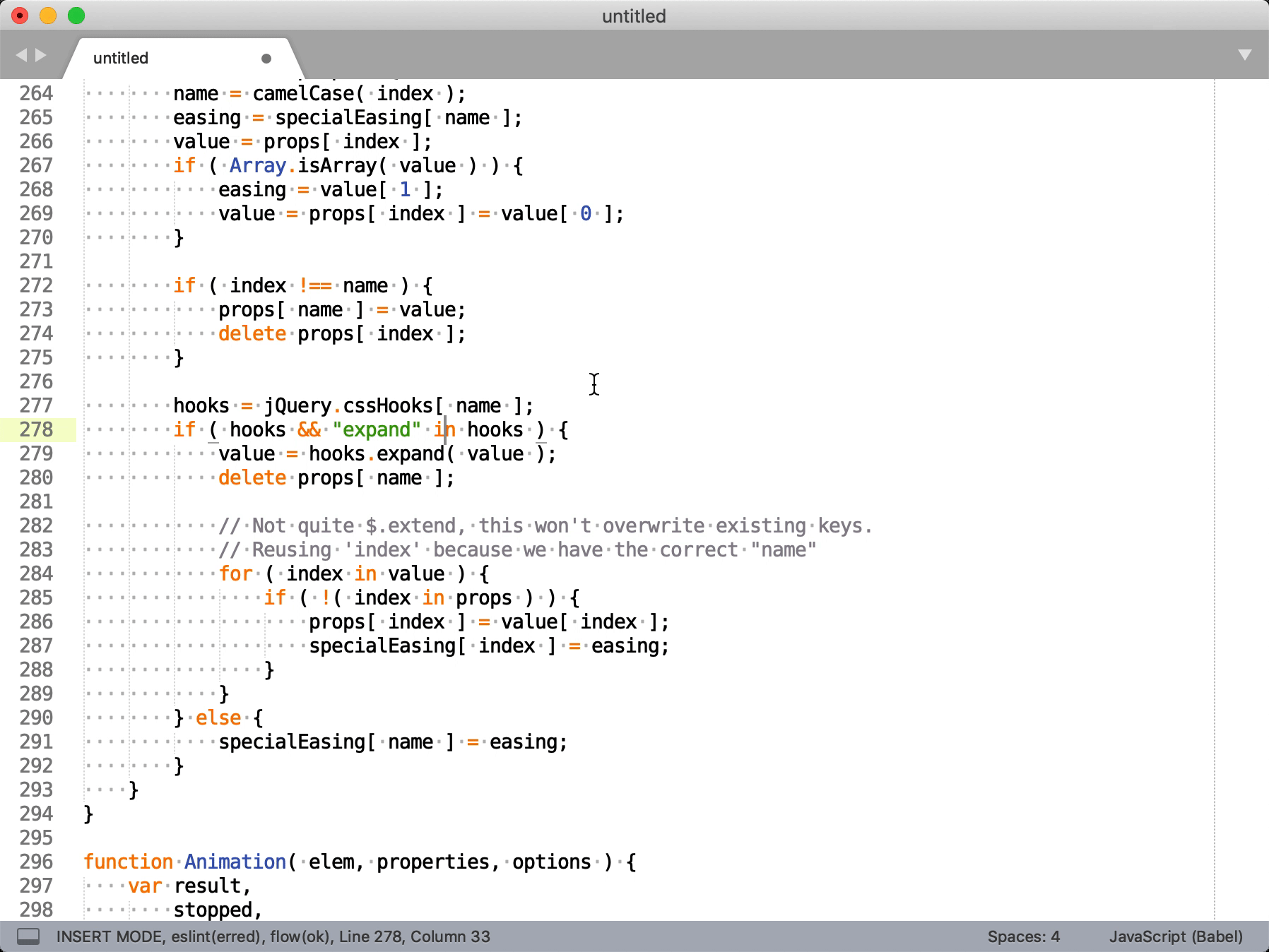1269x952 pixels.
Task: Toggle the side bar panel switcher icon
Action: point(28,936)
